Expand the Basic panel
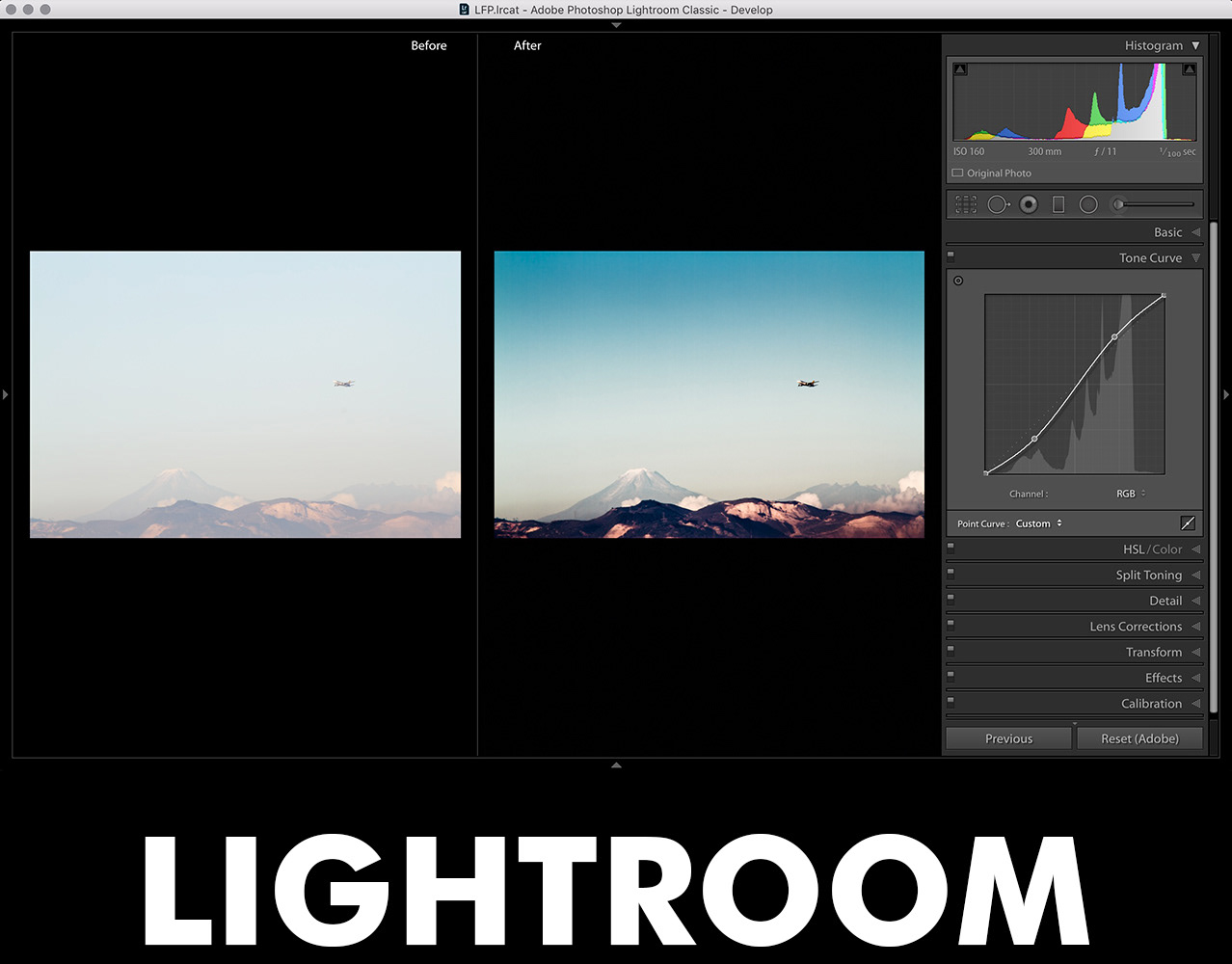This screenshot has height=964, width=1232. [1195, 232]
